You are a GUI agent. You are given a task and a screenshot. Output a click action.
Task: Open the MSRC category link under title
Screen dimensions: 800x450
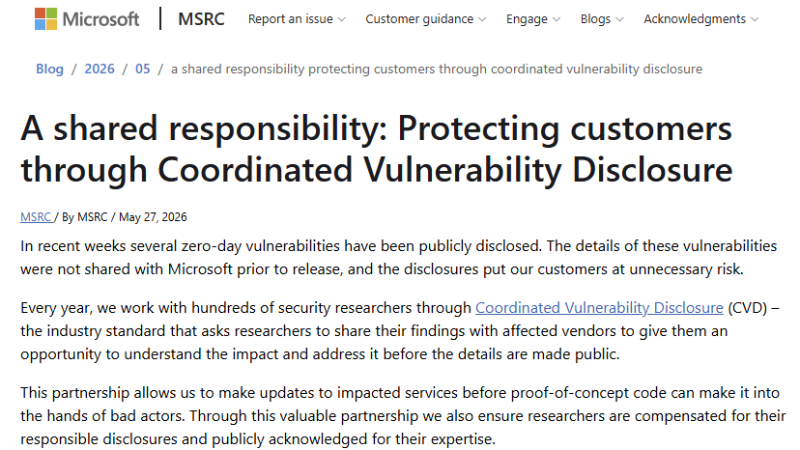click(x=36, y=217)
